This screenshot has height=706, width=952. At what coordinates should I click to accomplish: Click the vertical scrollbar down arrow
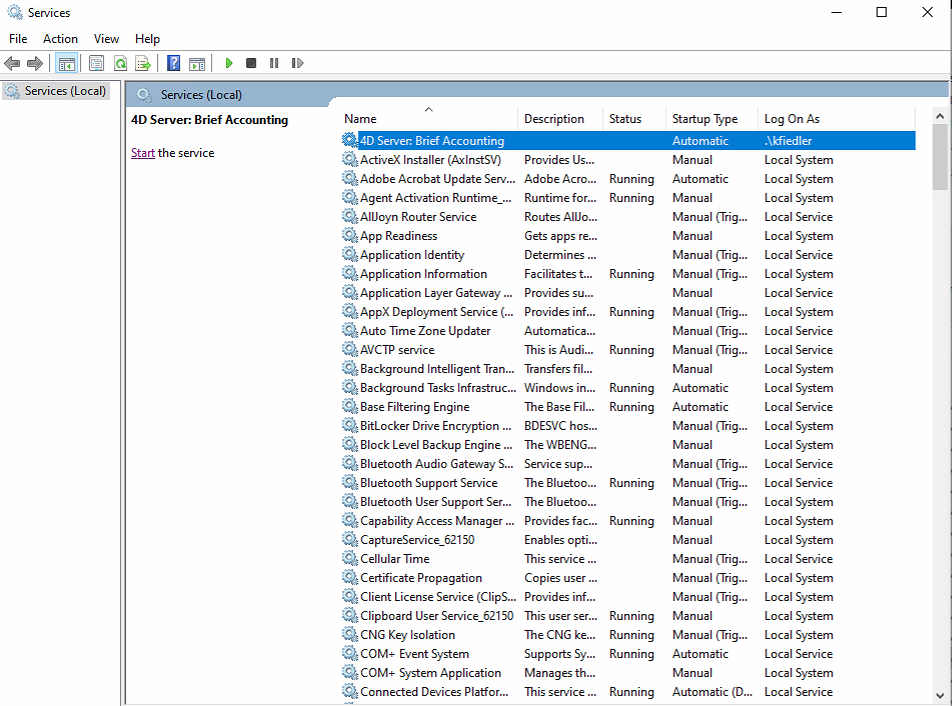click(939, 697)
